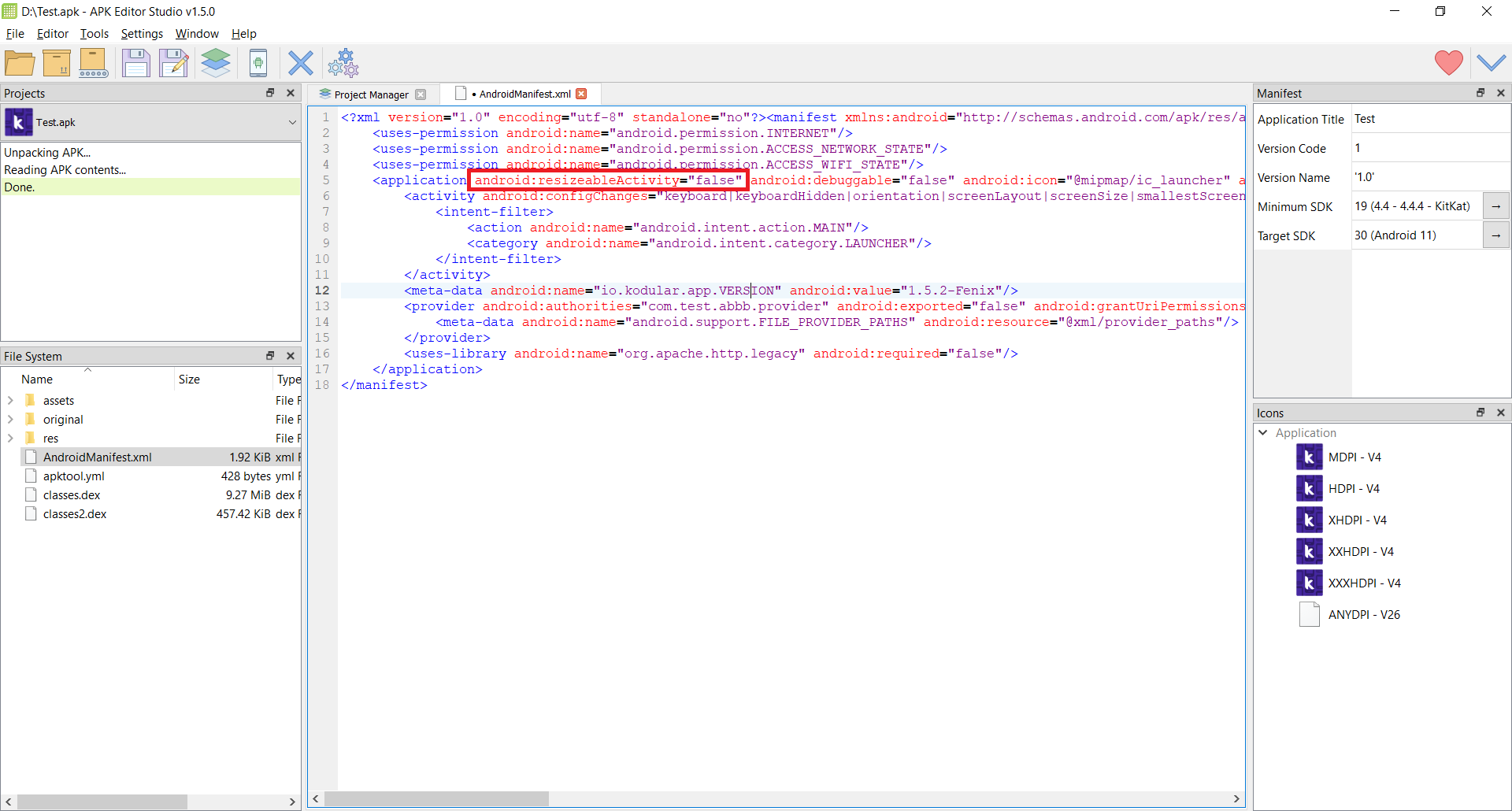This screenshot has width=1512, height=811.
Task: Close the Project Manager tab
Action: (421, 94)
